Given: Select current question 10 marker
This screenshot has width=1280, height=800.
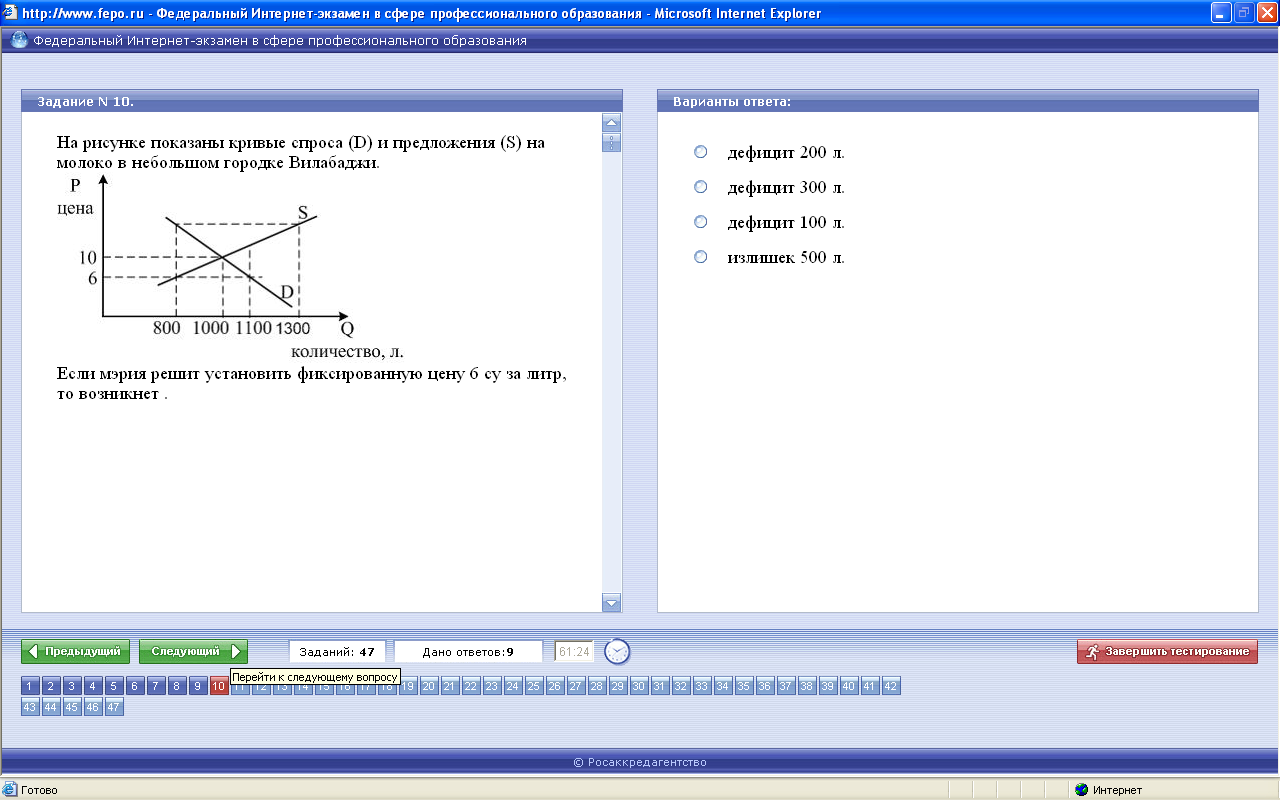Looking at the screenshot, I should point(219,686).
